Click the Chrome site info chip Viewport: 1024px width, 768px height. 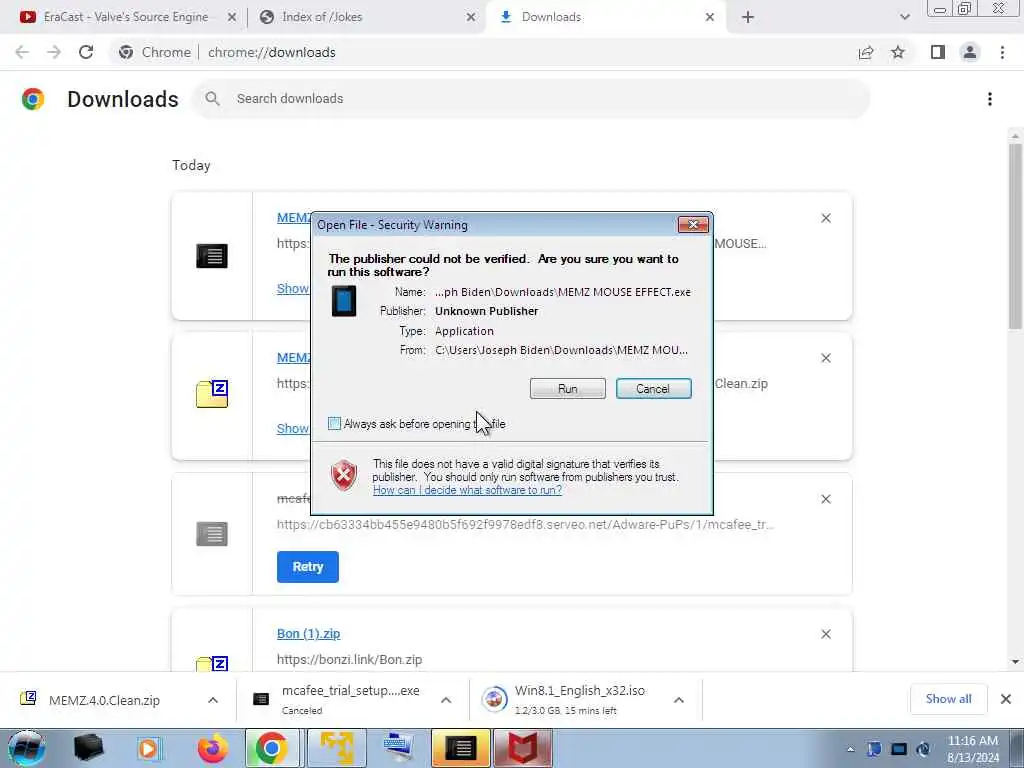coord(155,52)
